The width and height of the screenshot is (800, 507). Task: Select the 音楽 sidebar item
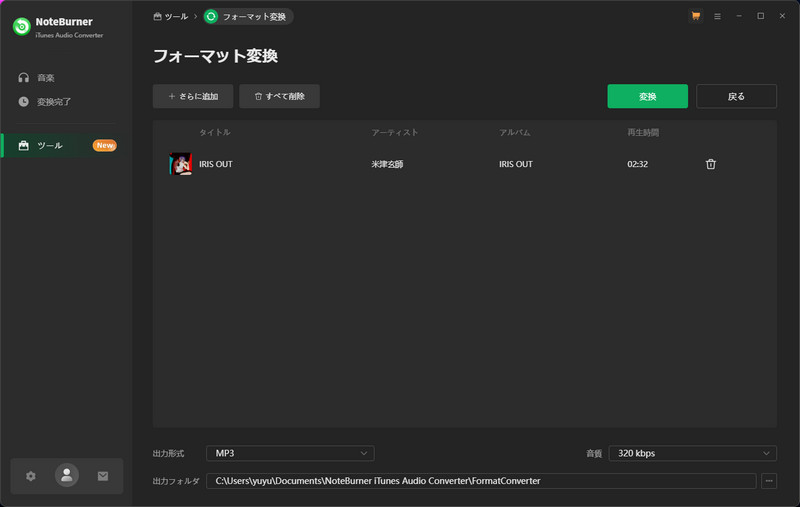[x=66, y=78]
